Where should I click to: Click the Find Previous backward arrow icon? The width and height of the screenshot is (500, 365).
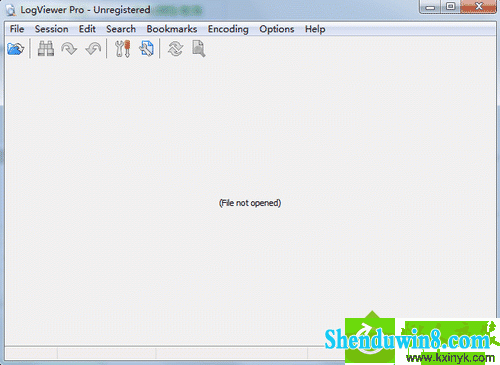93,49
